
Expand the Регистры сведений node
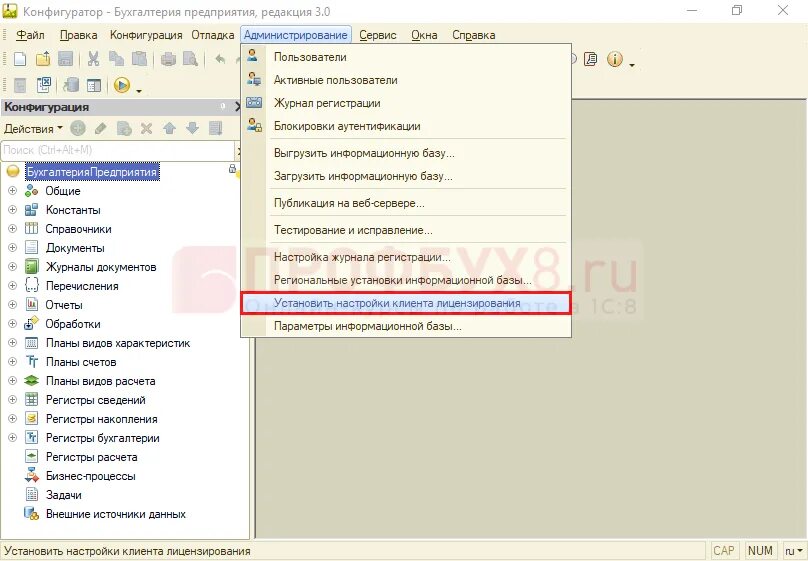coord(12,400)
